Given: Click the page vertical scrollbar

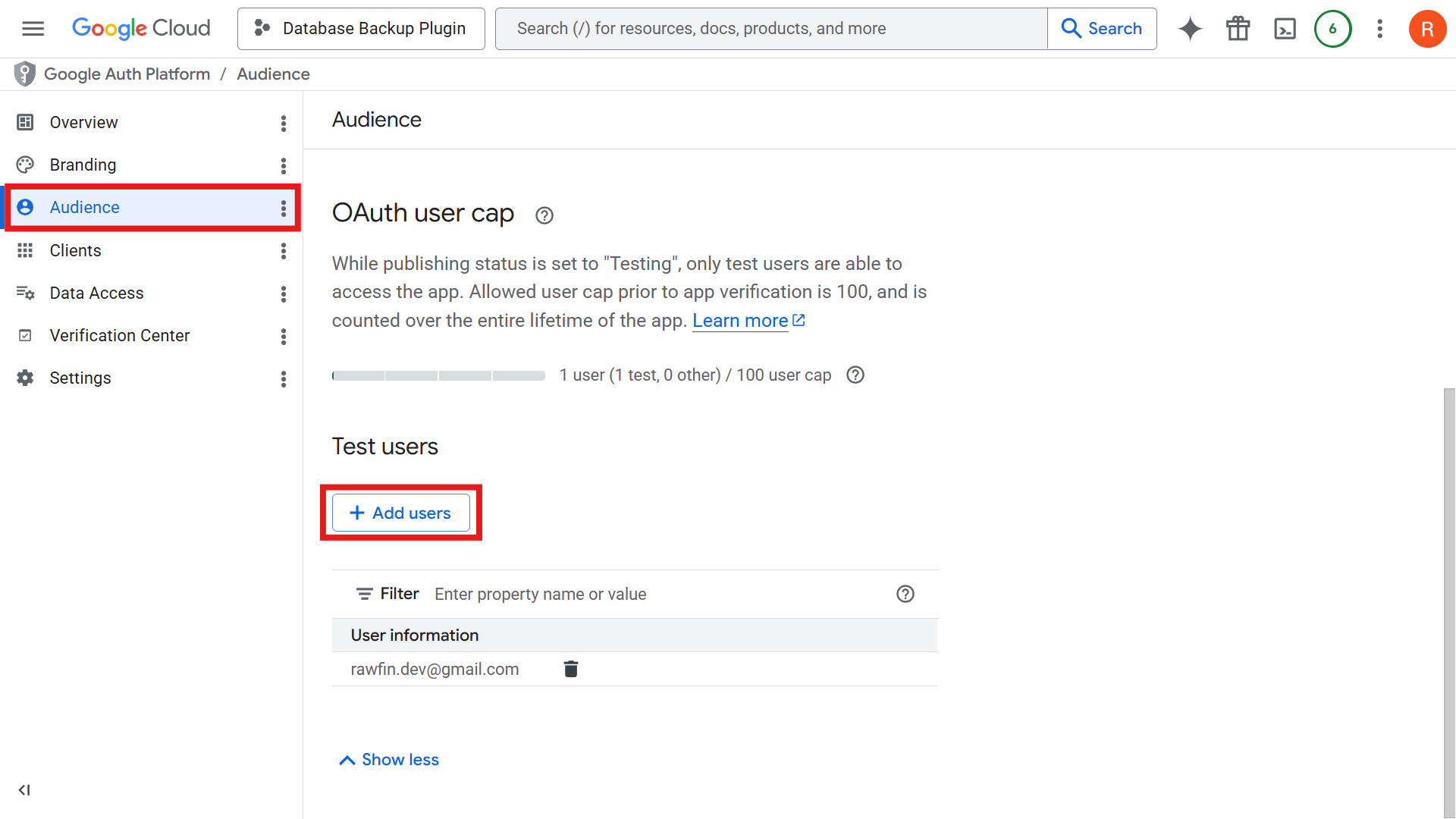Looking at the screenshot, I should 1449,603.
